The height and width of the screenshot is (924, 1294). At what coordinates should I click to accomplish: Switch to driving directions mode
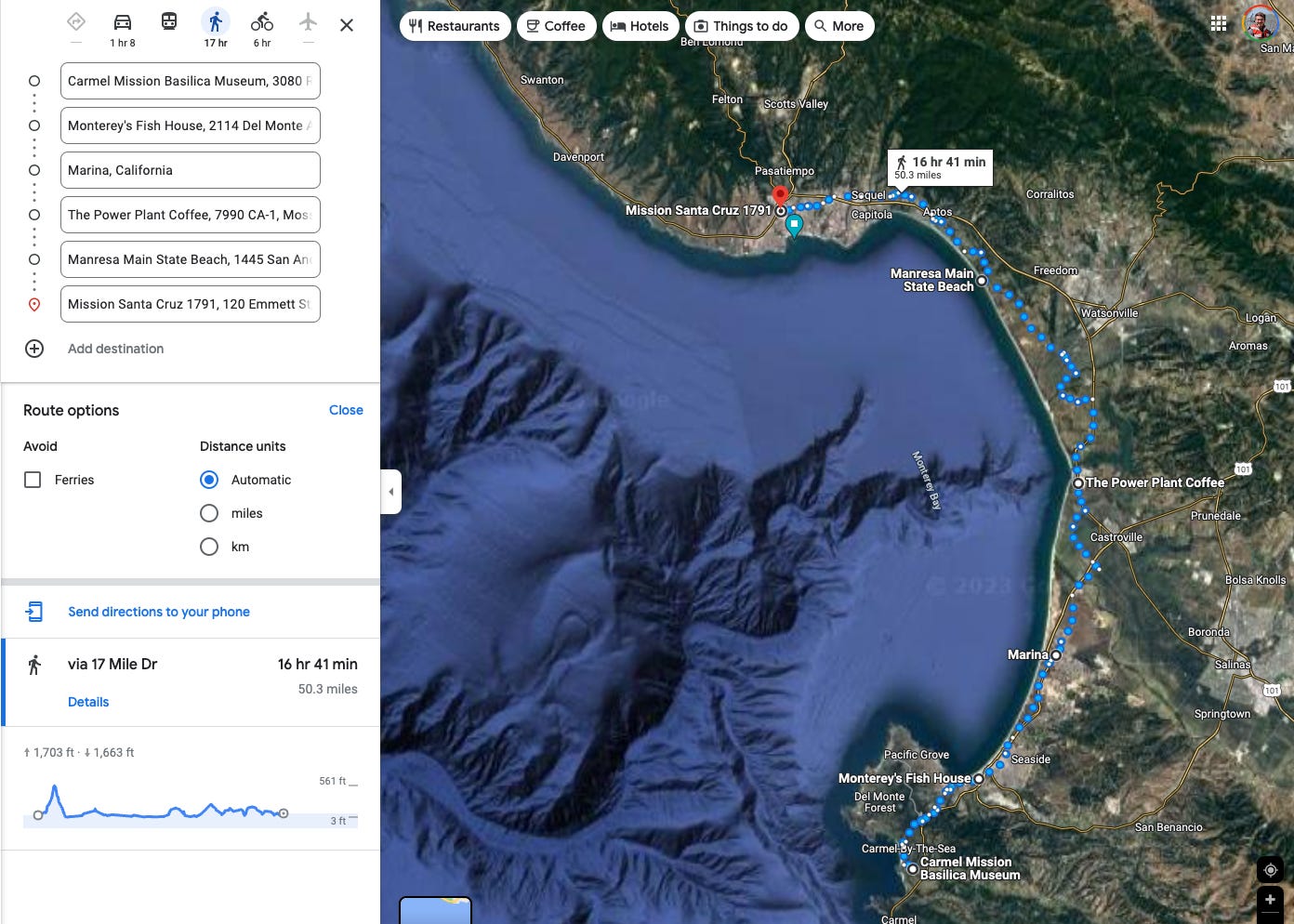coord(123,22)
